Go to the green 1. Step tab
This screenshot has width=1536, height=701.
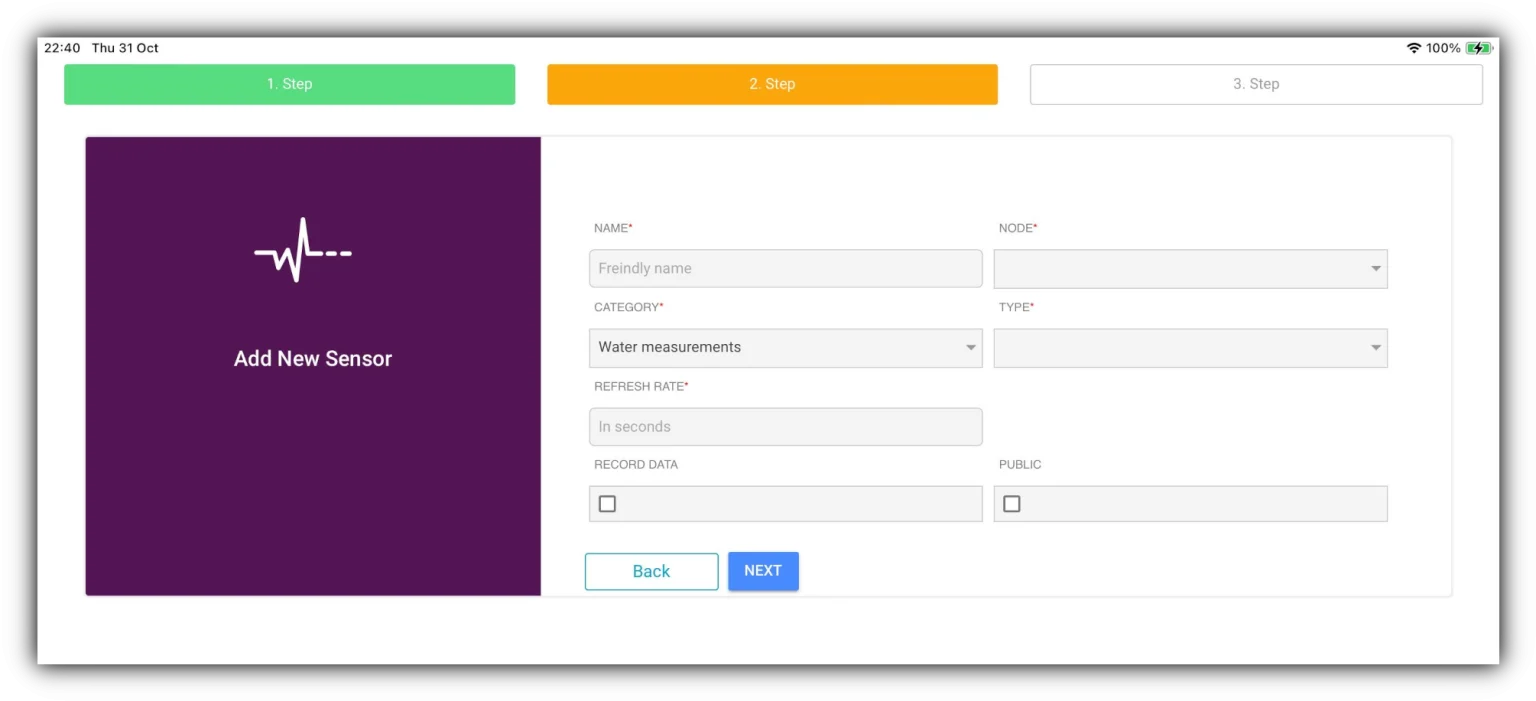click(289, 84)
